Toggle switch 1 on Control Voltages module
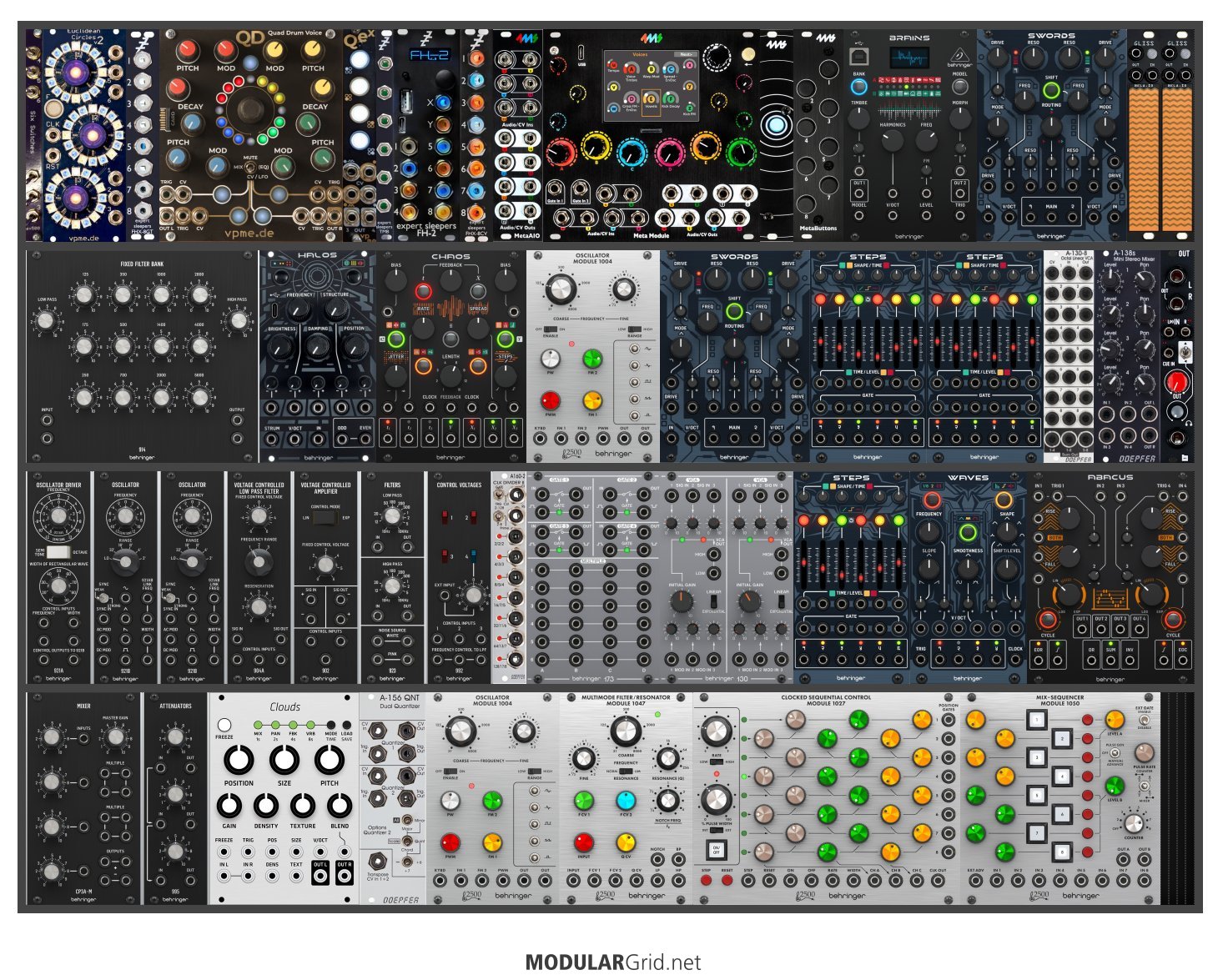The height and width of the screenshot is (980, 1228). (445, 519)
